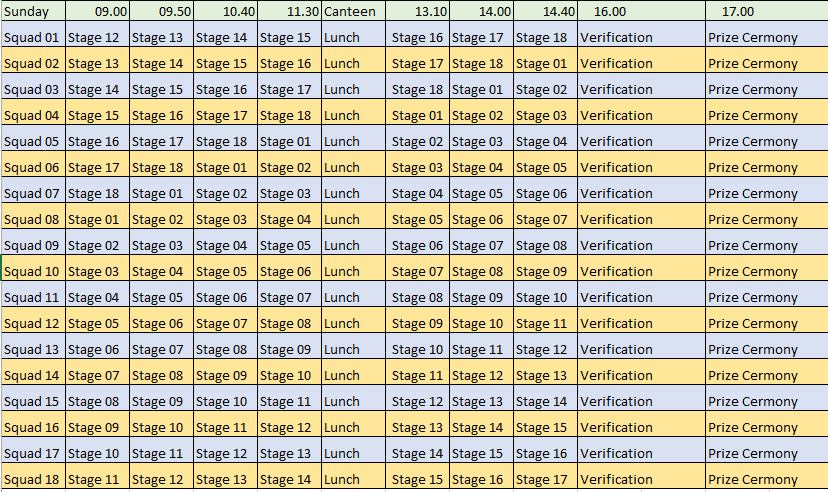Image resolution: width=828 pixels, height=492 pixels.
Task: Select the 16.00 time header cell
Action: [641, 11]
